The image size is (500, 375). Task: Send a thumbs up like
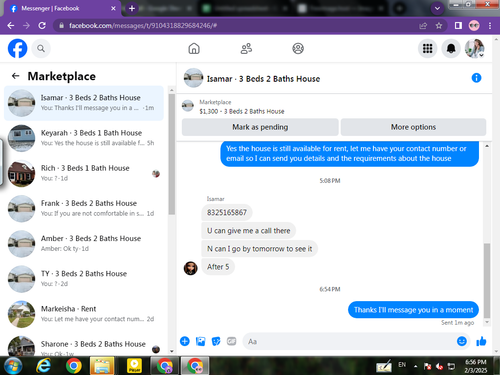click(x=481, y=341)
